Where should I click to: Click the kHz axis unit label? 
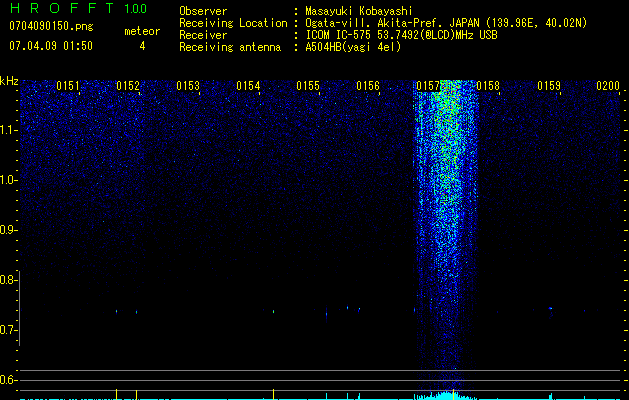point(9,81)
